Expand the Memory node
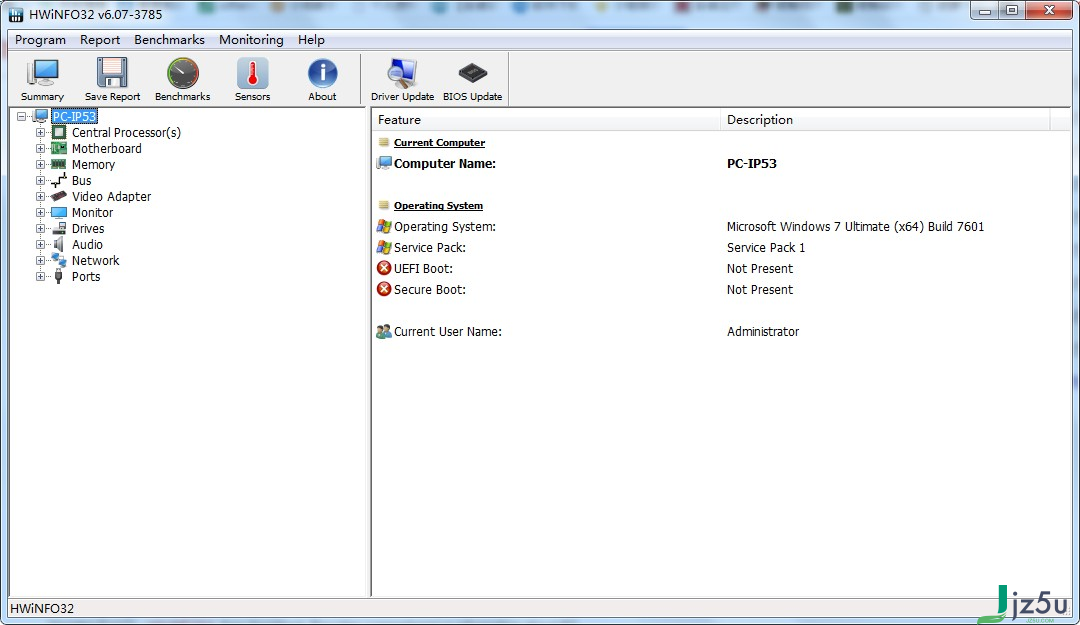 pos(40,164)
